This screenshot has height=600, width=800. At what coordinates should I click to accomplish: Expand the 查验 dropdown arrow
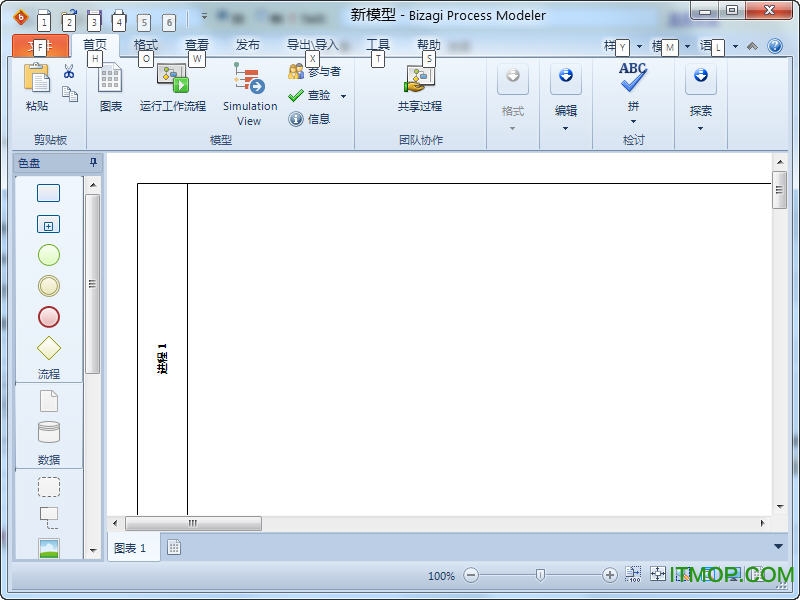343,96
